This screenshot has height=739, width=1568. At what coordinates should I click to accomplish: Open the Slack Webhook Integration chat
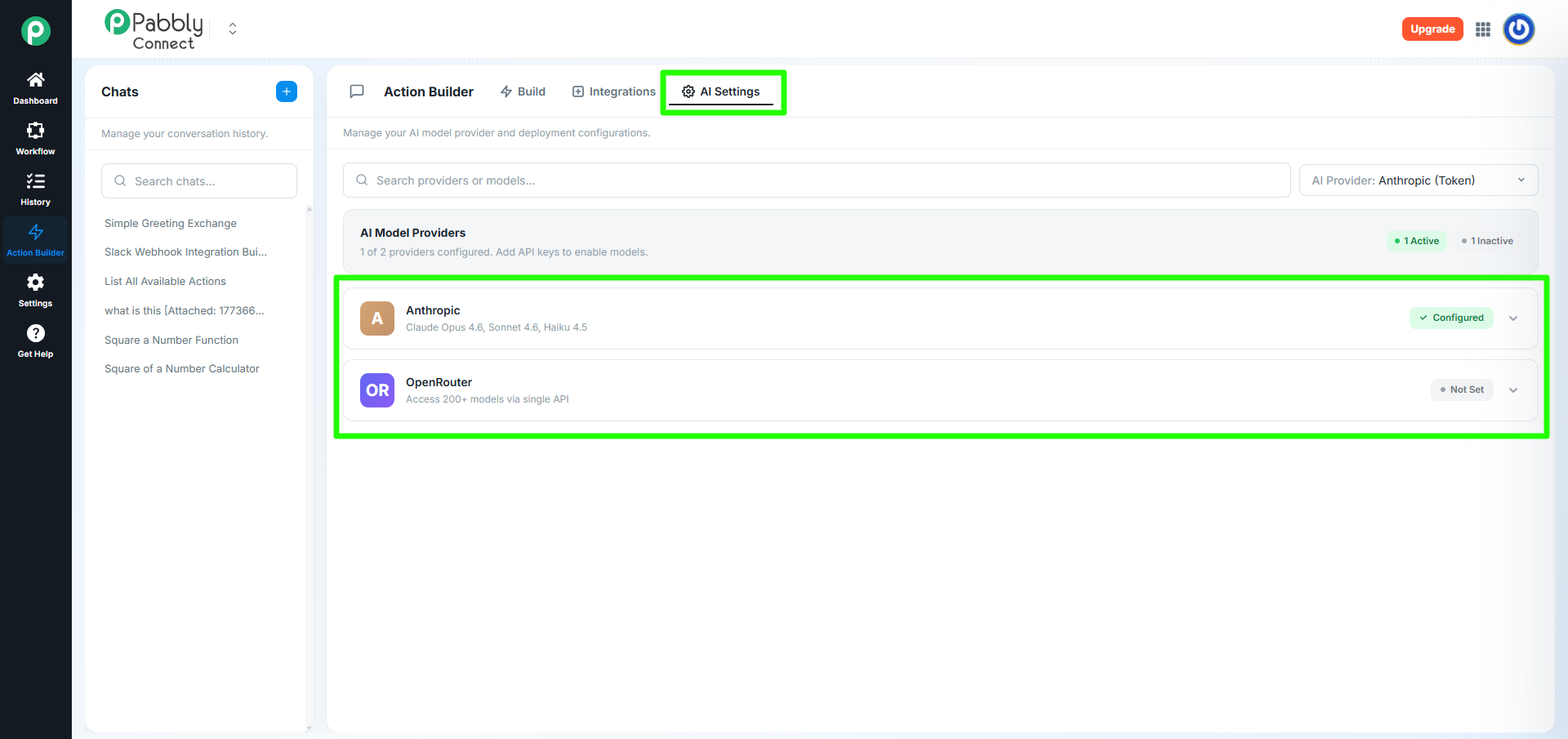tap(185, 252)
